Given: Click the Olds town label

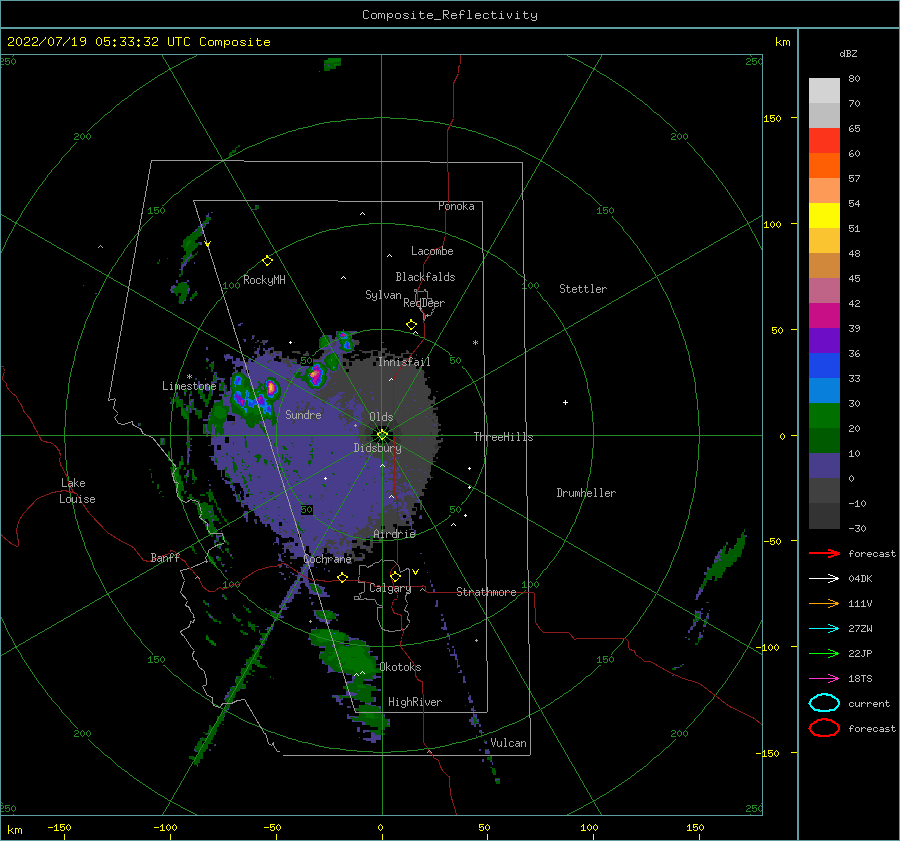Looking at the screenshot, I should click(381, 417).
